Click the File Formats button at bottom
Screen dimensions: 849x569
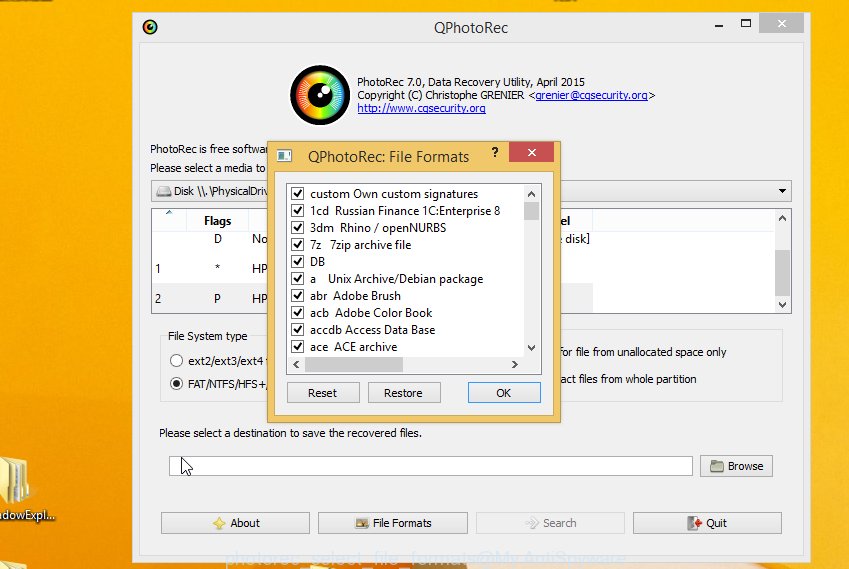coord(393,523)
